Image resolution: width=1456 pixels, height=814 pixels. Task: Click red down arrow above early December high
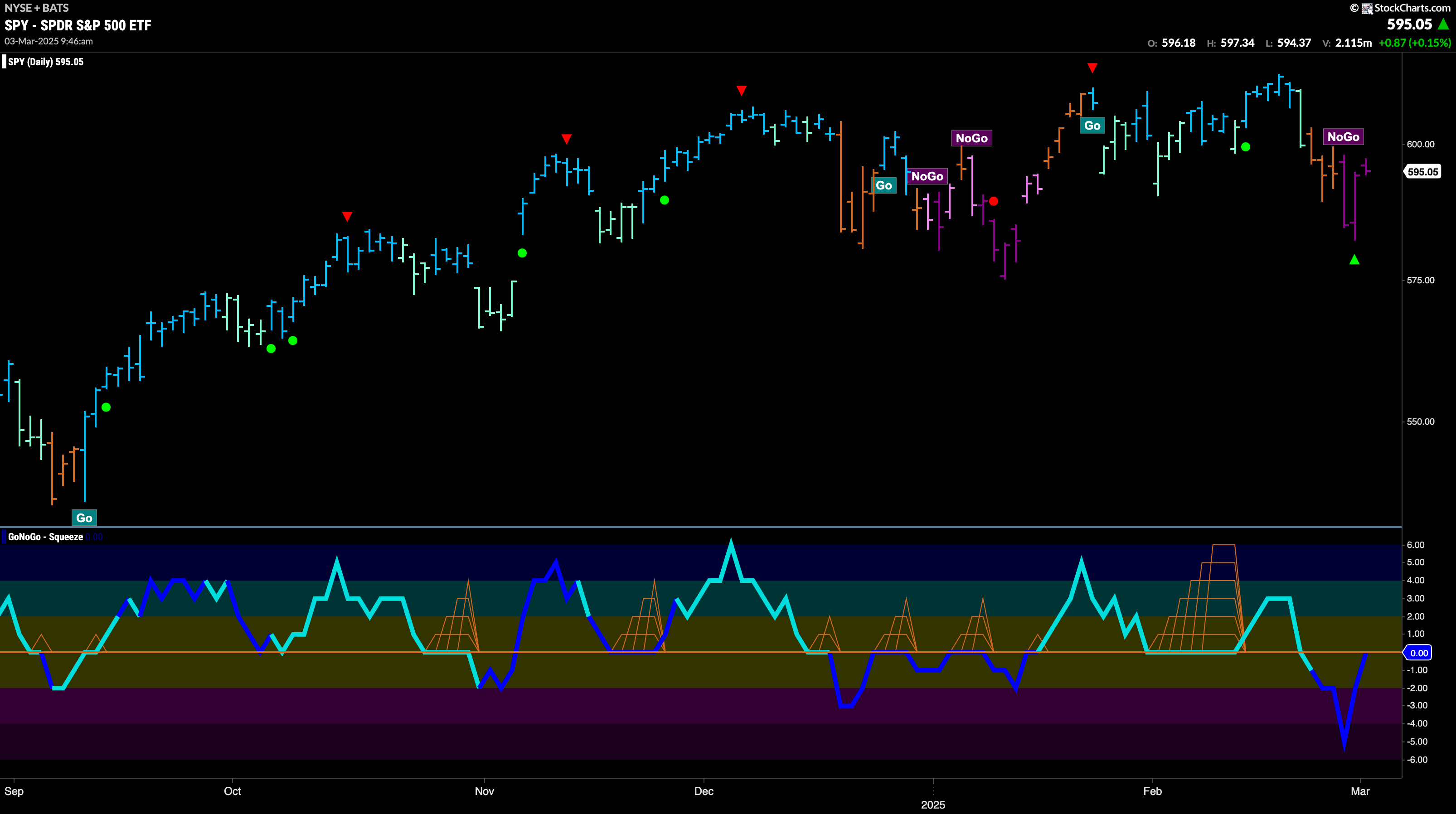pyautogui.click(x=742, y=91)
